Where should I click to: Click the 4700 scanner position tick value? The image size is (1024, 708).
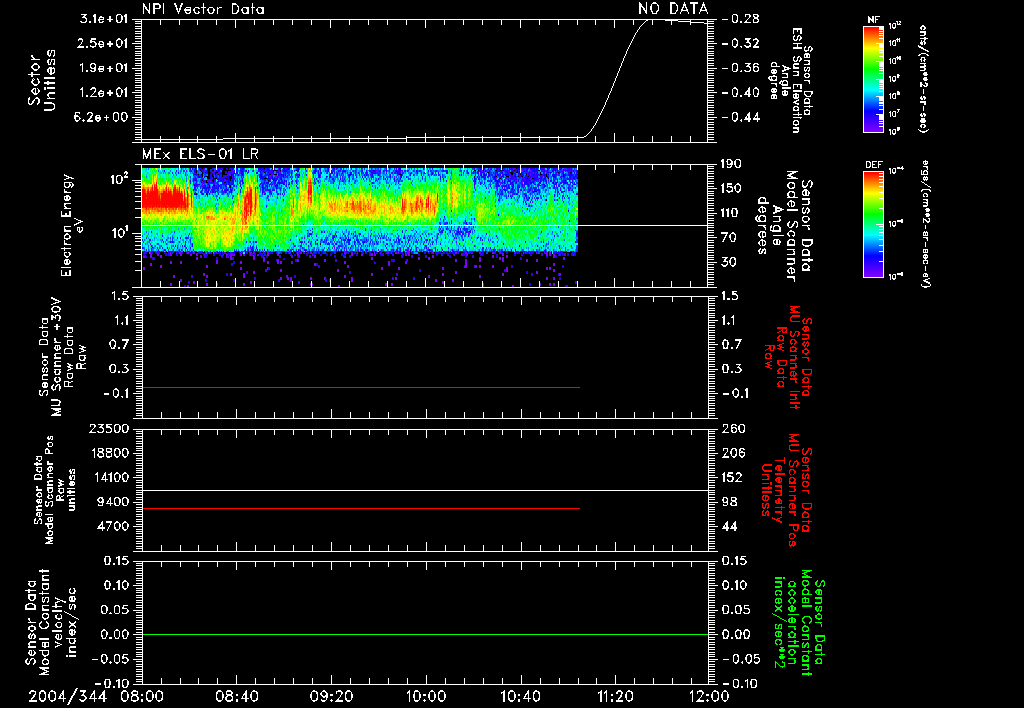112,526
